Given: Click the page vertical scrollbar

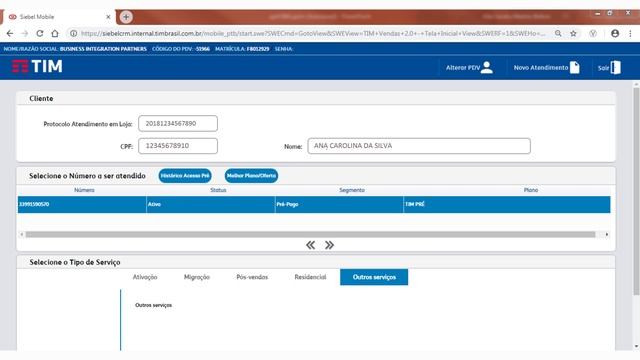Looking at the screenshot, I should (636, 191).
